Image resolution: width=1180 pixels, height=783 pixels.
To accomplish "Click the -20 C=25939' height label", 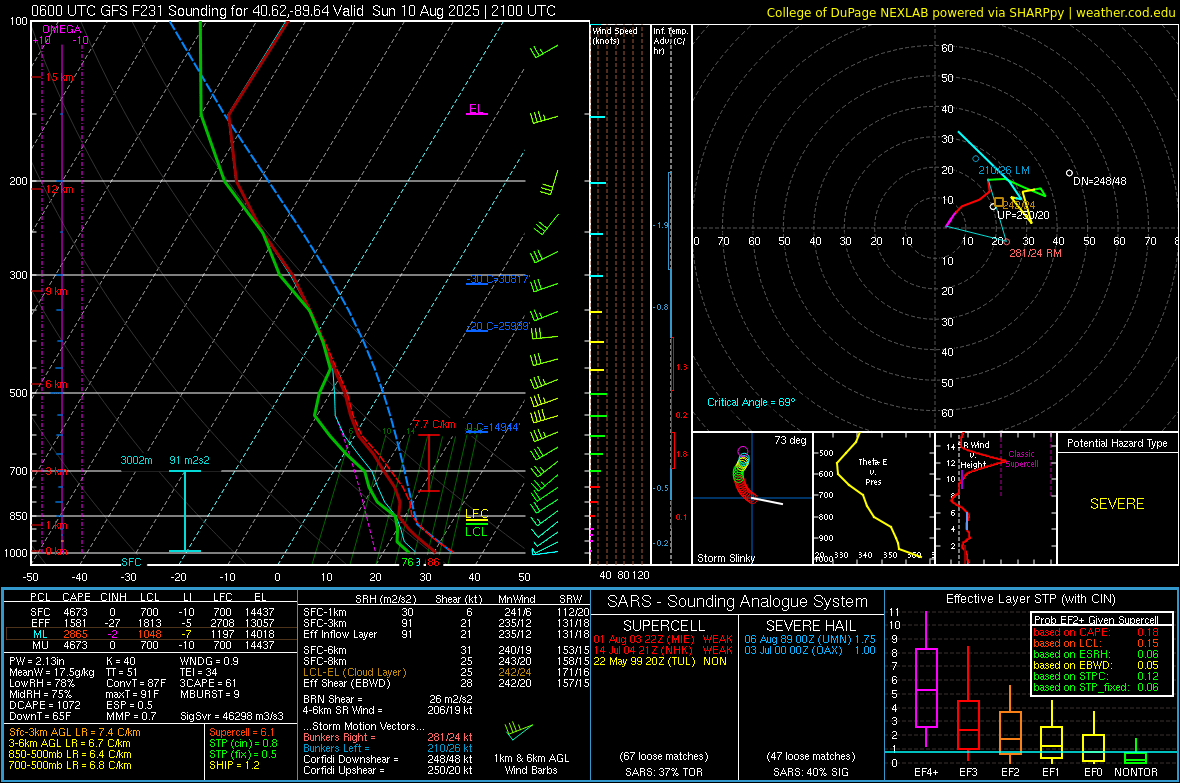I will point(497,327).
